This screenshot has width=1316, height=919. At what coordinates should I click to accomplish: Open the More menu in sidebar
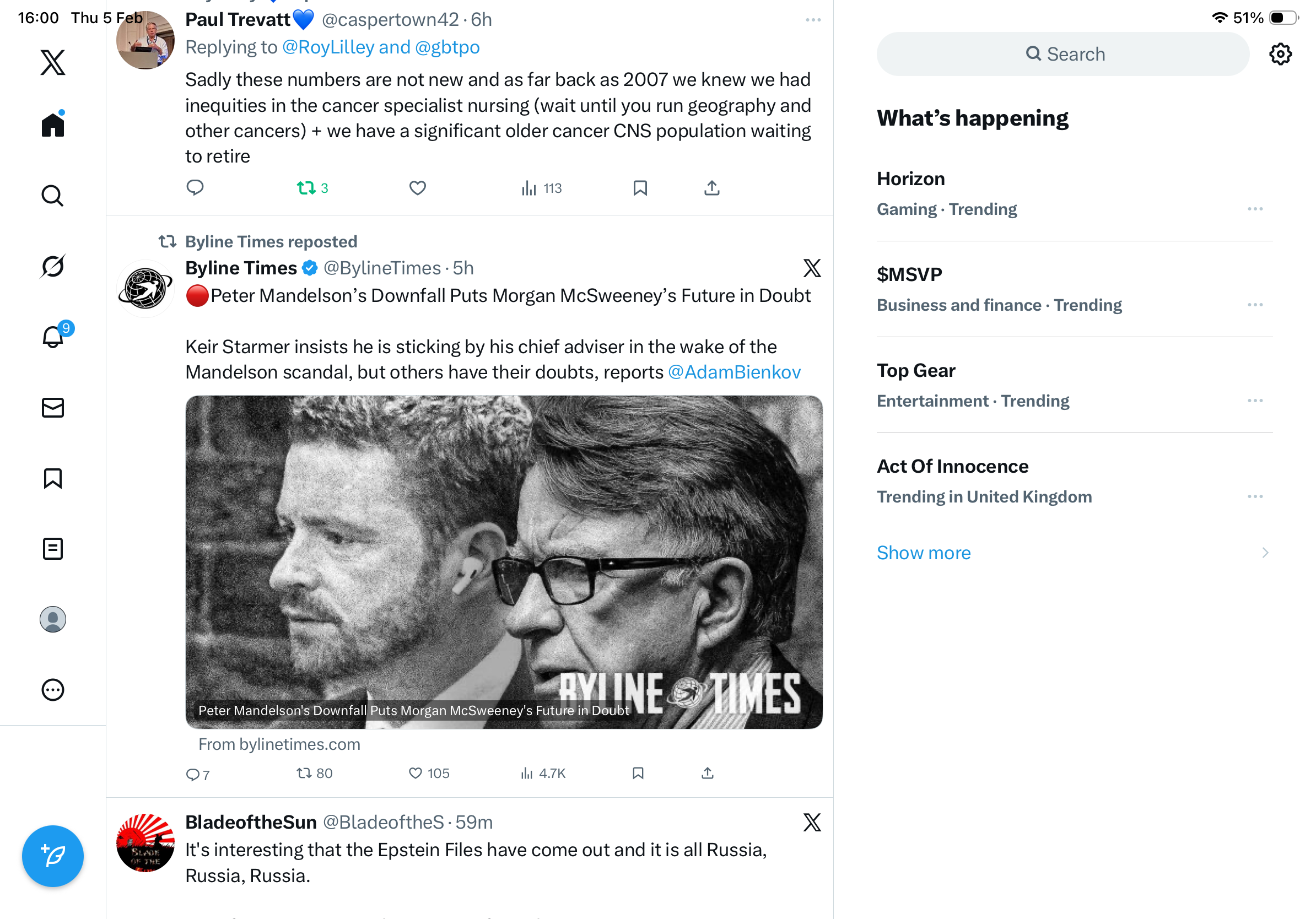(53, 690)
